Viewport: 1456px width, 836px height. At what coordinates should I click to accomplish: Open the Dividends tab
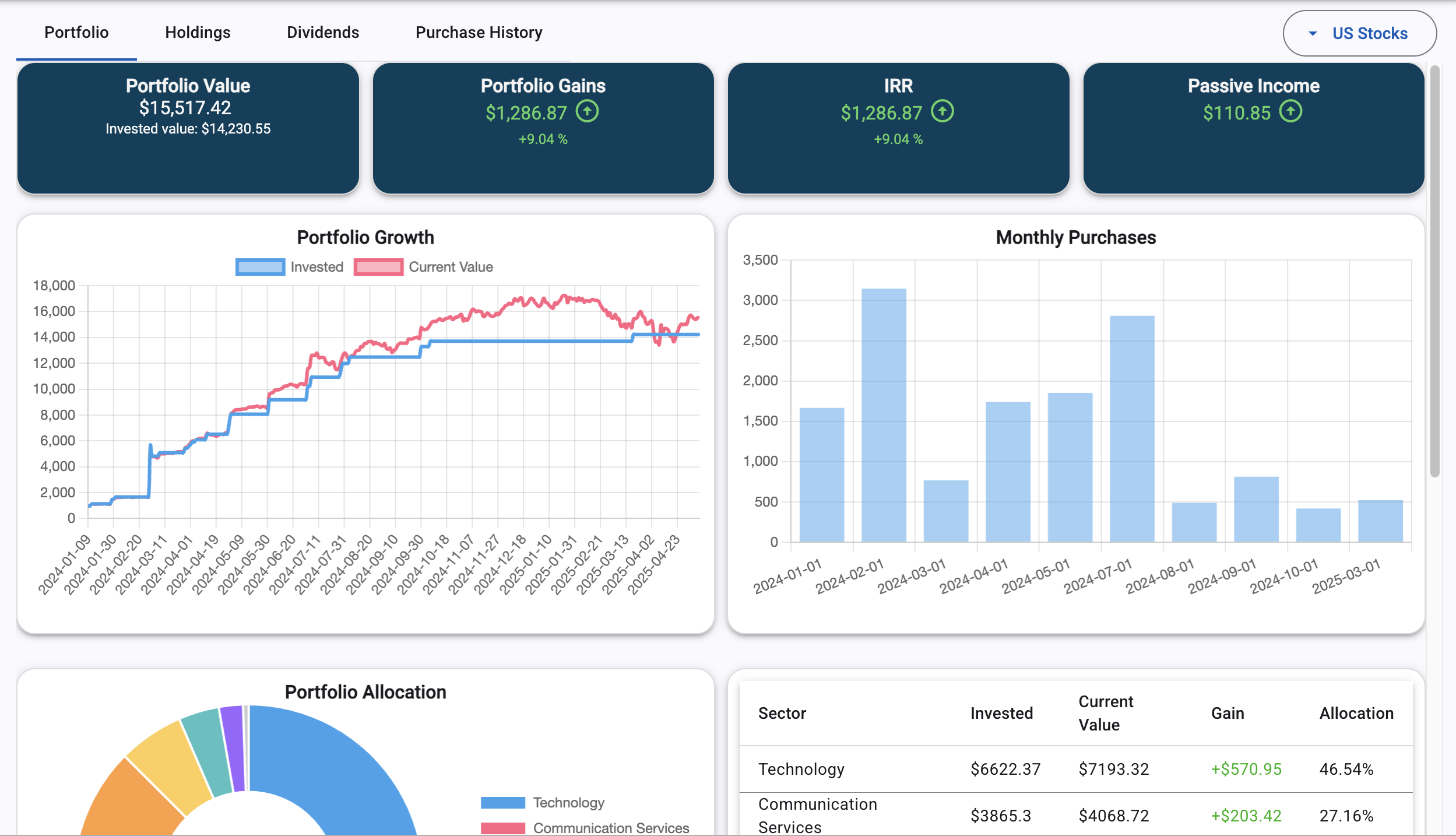323,33
